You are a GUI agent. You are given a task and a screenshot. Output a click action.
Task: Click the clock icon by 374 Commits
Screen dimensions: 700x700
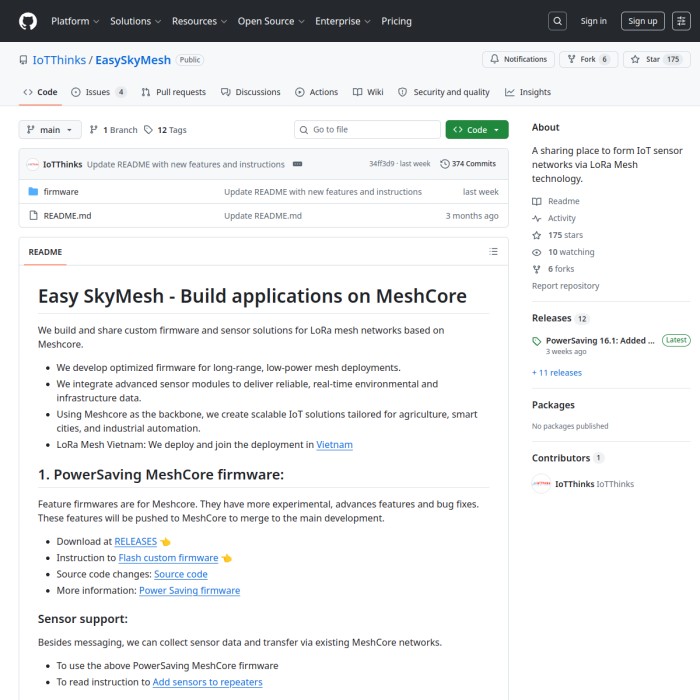tap(444, 164)
